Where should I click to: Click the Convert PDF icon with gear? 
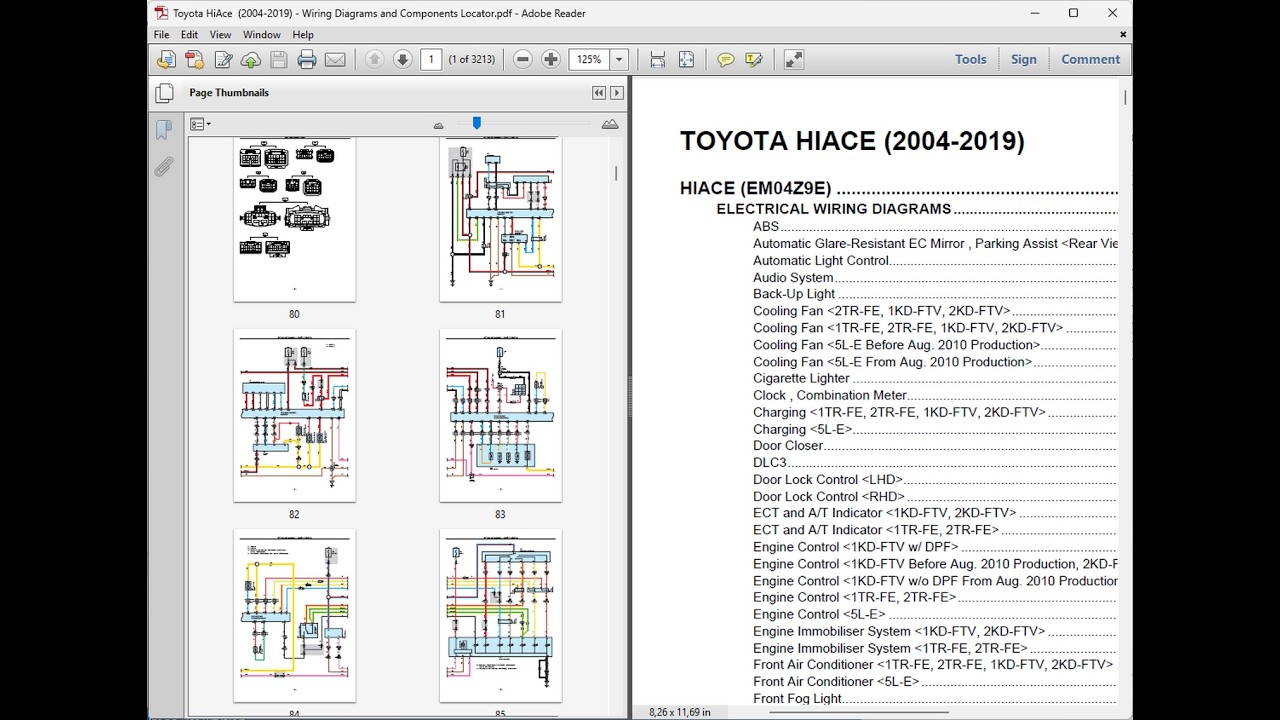pyautogui.click(x=194, y=60)
